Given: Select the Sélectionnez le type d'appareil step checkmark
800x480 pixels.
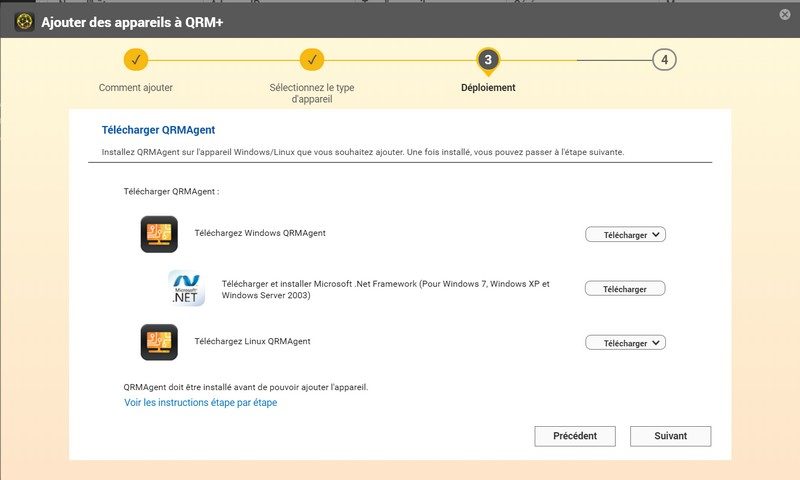Looking at the screenshot, I should point(312,60).
